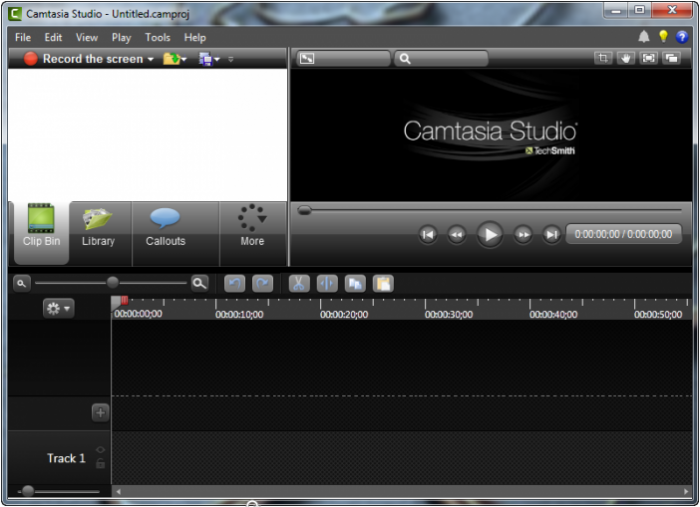This screenshot has width=700, height=507.
Task: Click the Undo button
Action: pos(234,283)
